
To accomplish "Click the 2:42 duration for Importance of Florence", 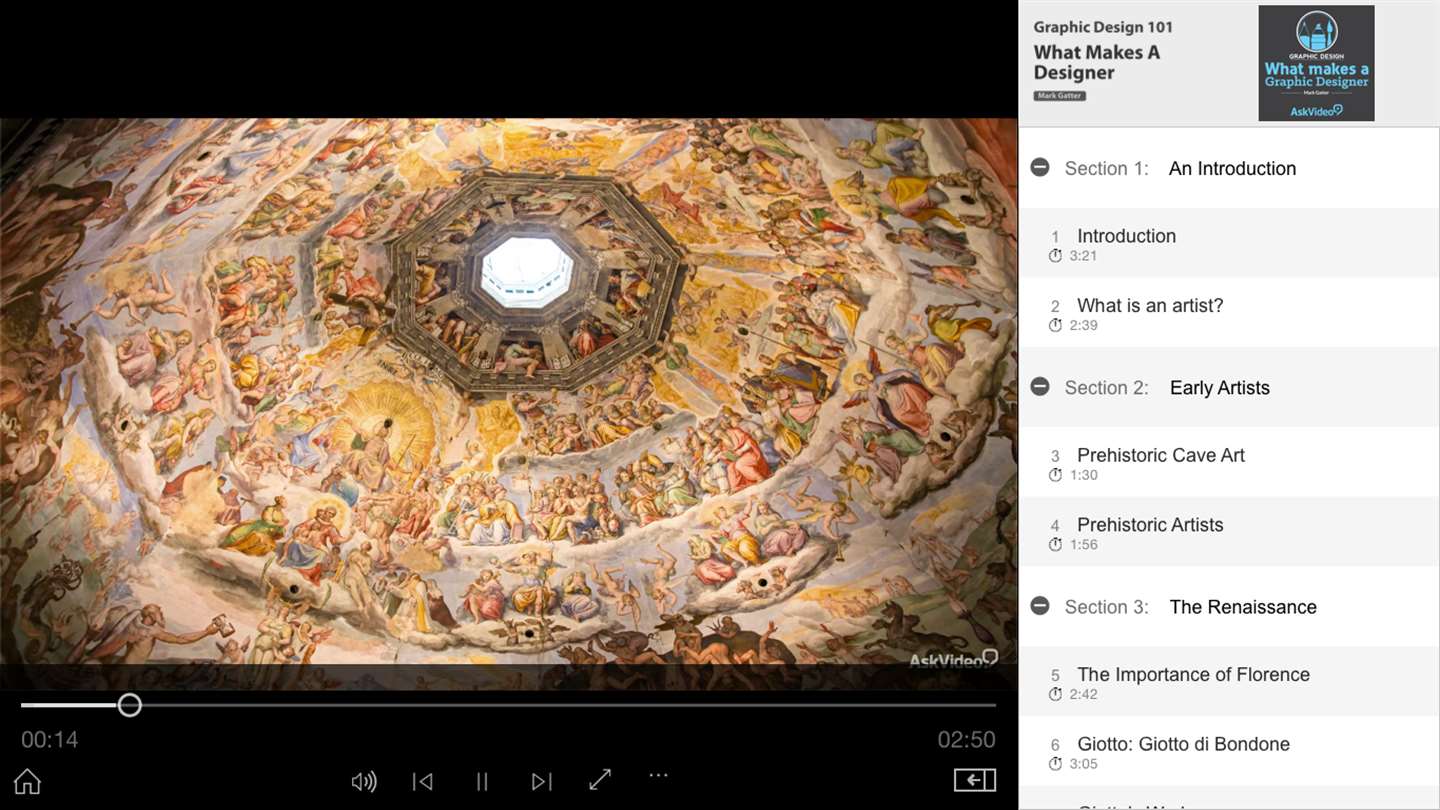I will click(1083, 694).
